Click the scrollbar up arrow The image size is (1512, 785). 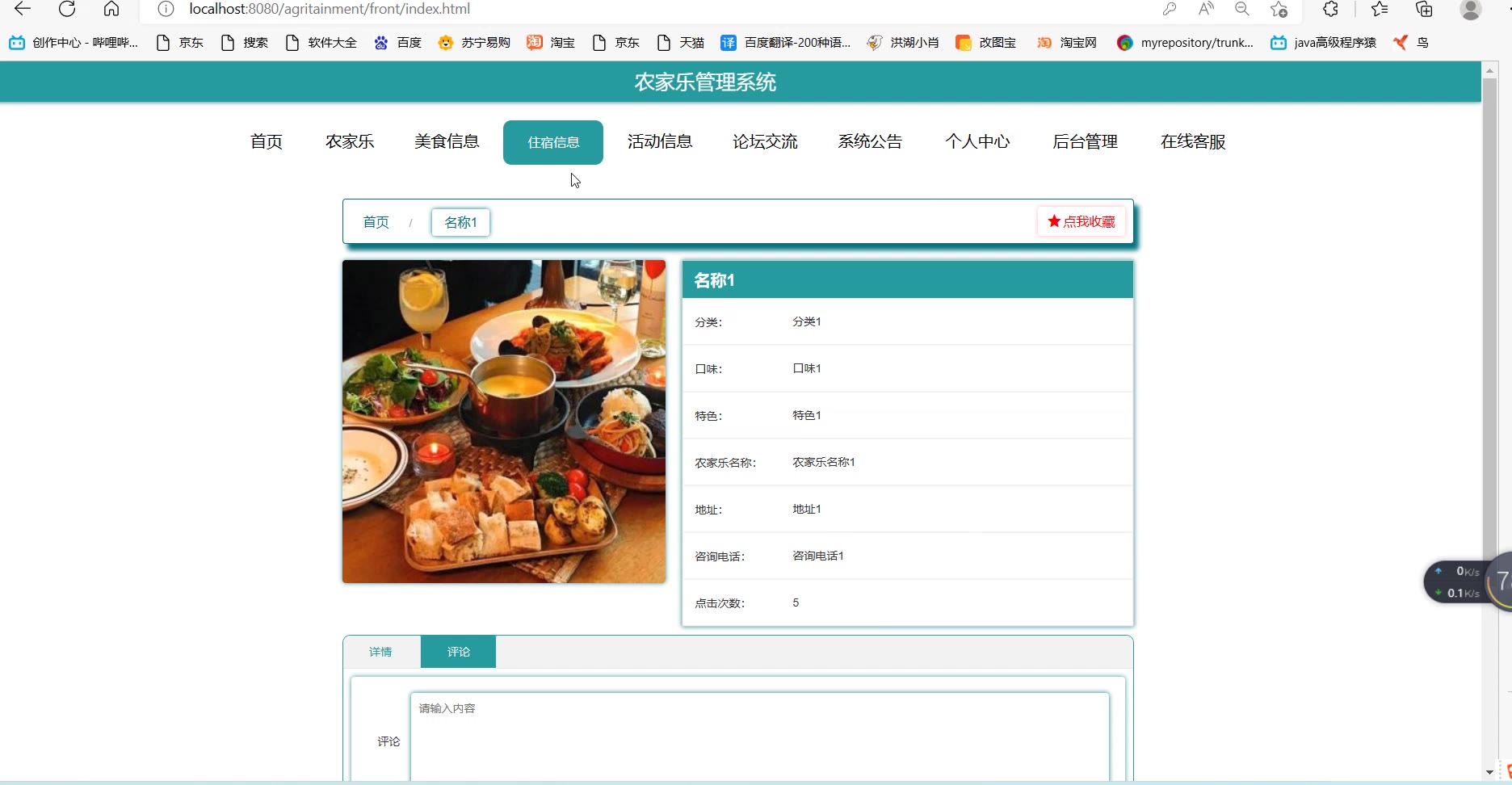(1490, 70)
